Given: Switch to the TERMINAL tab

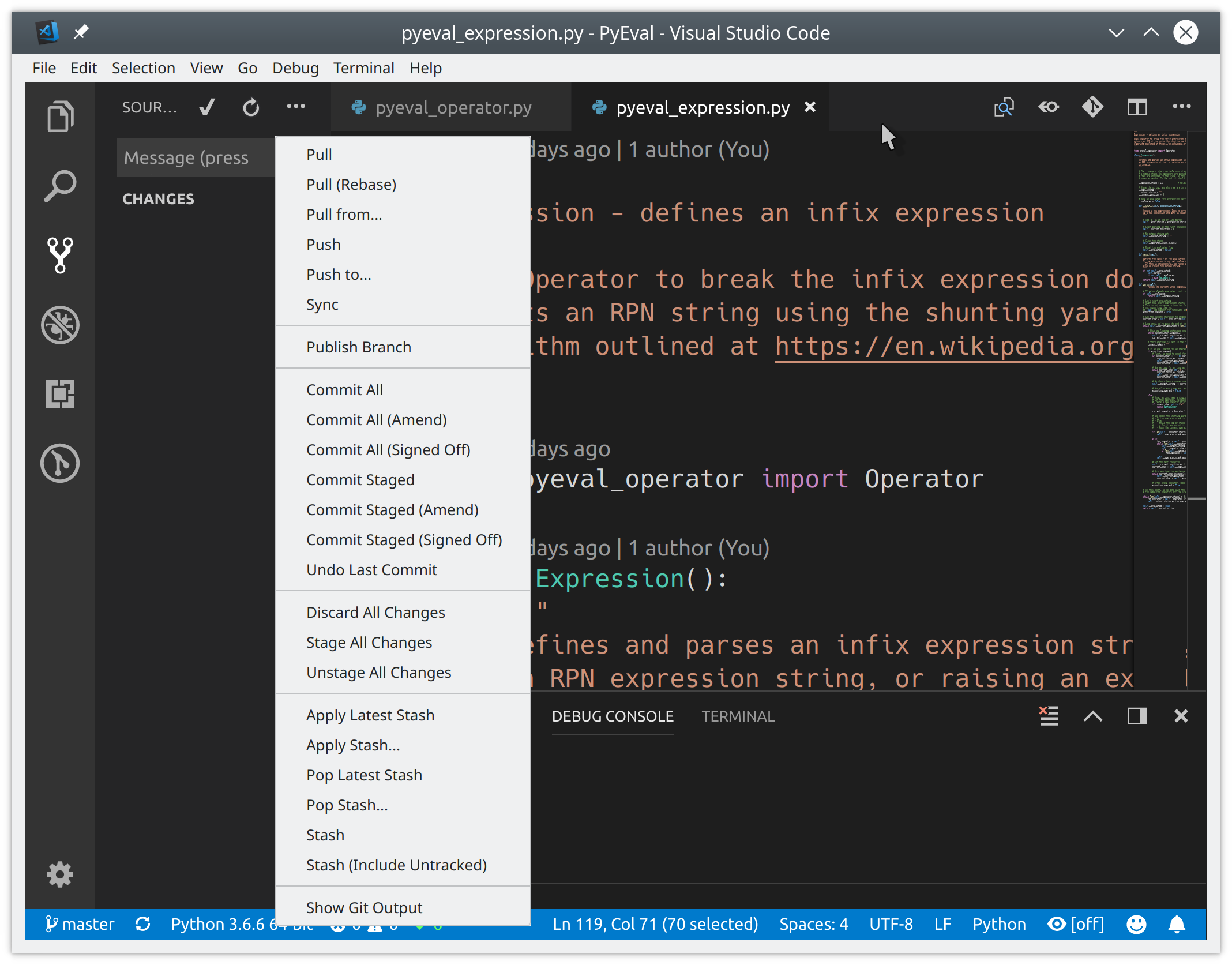Looking at the screenshot, I should [x=738, y=716].
